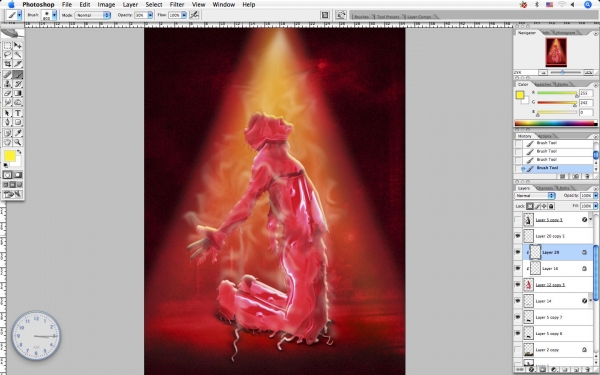Select the Eraser tool
600x375 pixels.
7,93
